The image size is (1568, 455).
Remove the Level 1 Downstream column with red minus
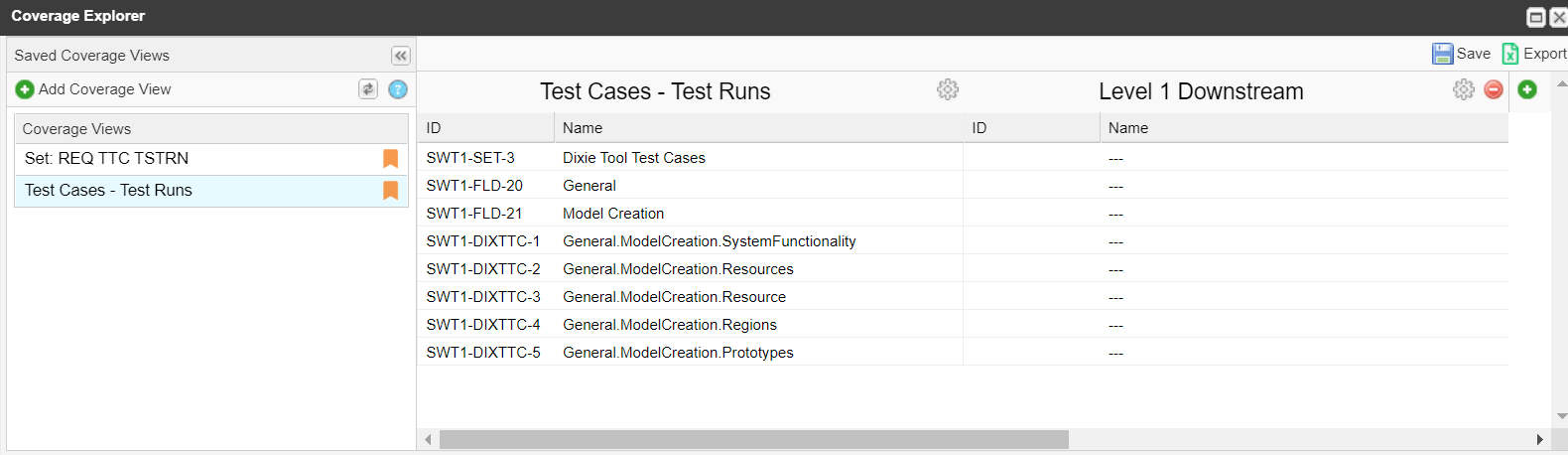[x=1494, y=89]
